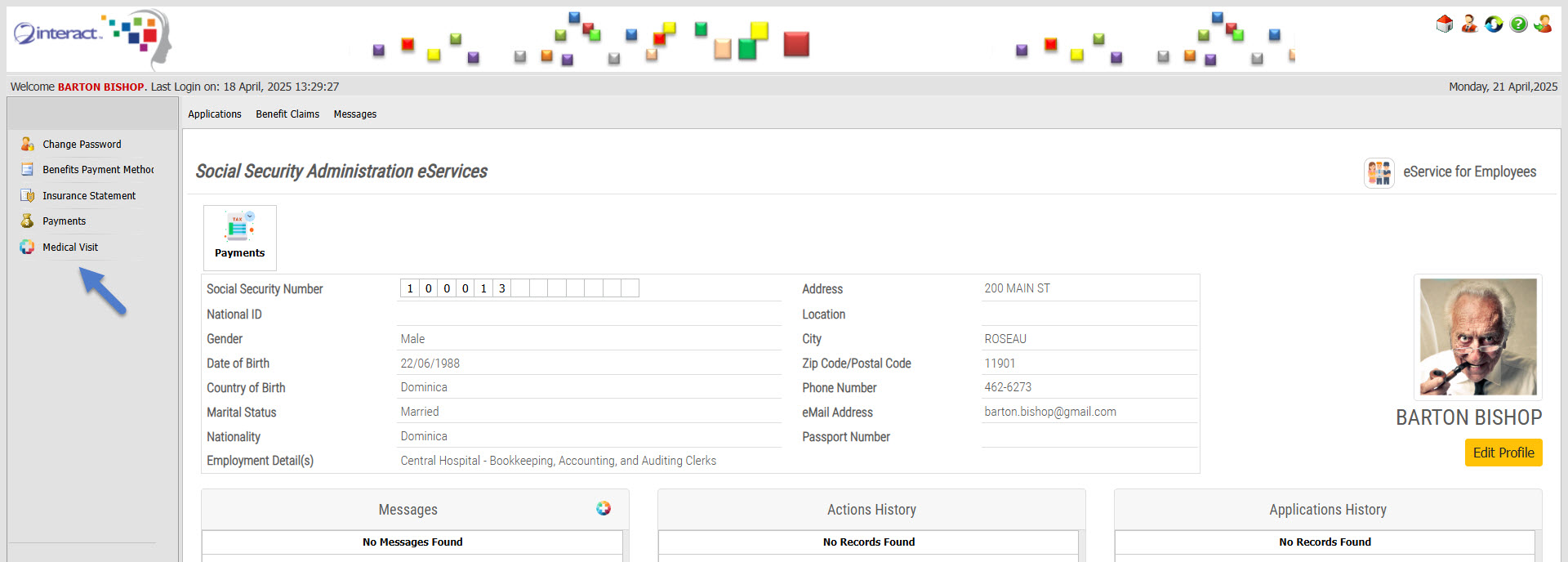This screenshot has width=1568, height=562.
Task: Click the logout user icon
Action: pos(1543,25)
